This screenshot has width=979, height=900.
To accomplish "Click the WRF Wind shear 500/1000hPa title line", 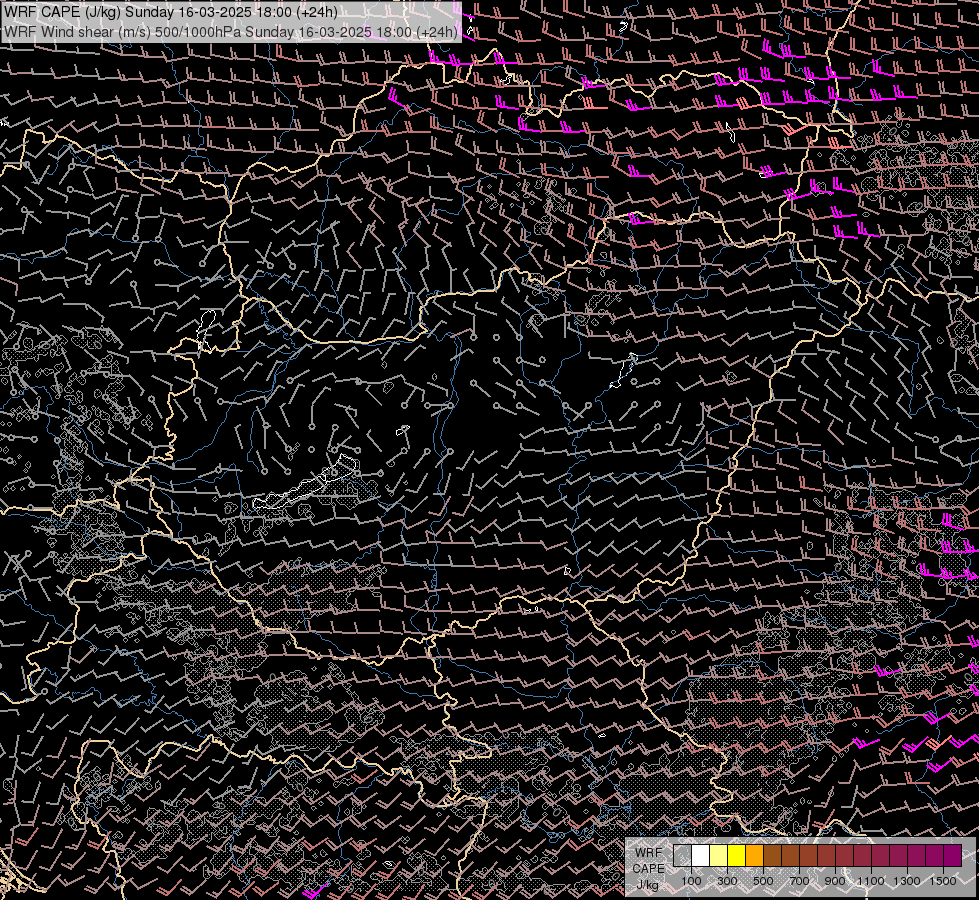I will pyautogui.click(x=231, y=32).
